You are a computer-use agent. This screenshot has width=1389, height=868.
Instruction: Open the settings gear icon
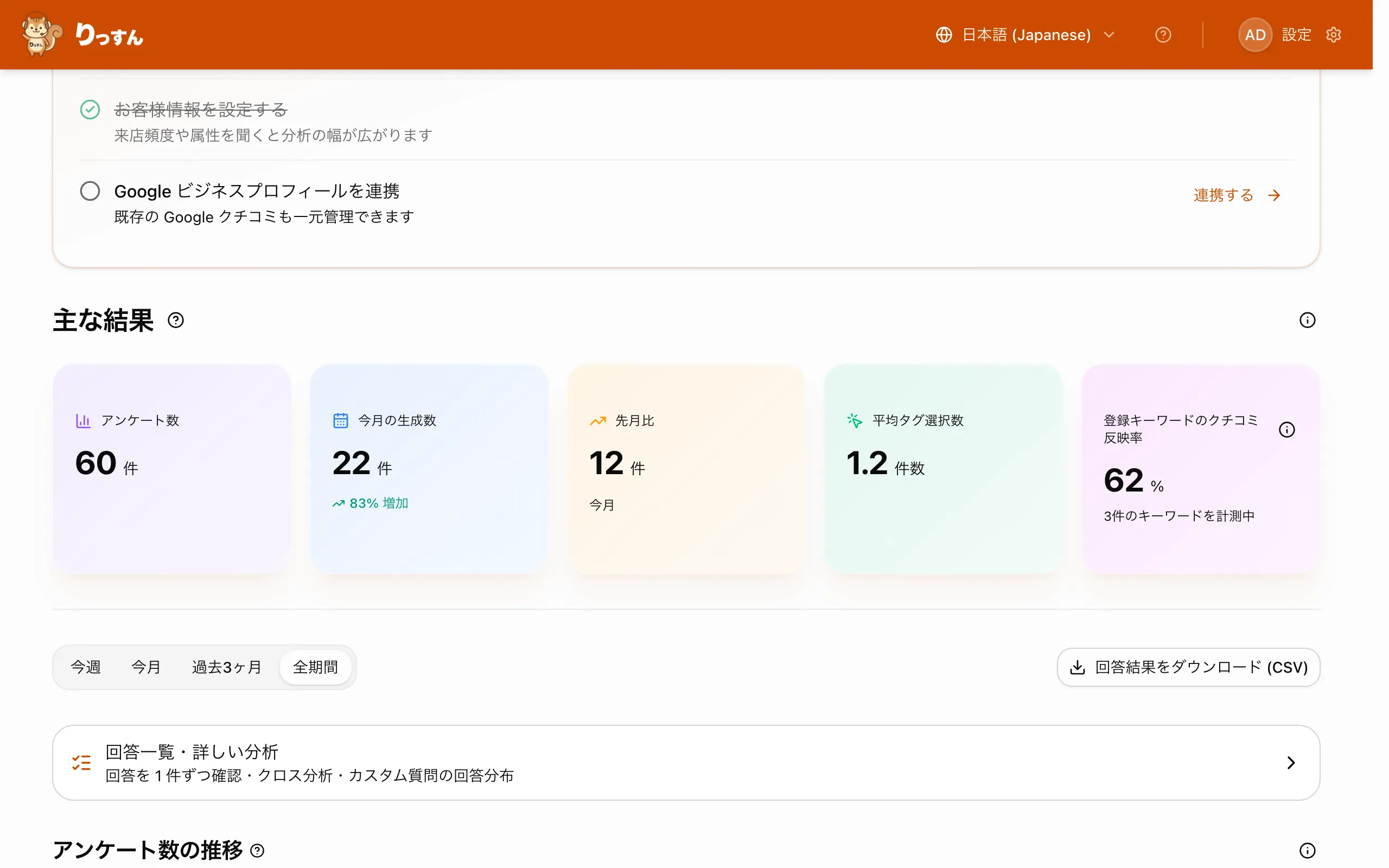[x=1333, y=35]
